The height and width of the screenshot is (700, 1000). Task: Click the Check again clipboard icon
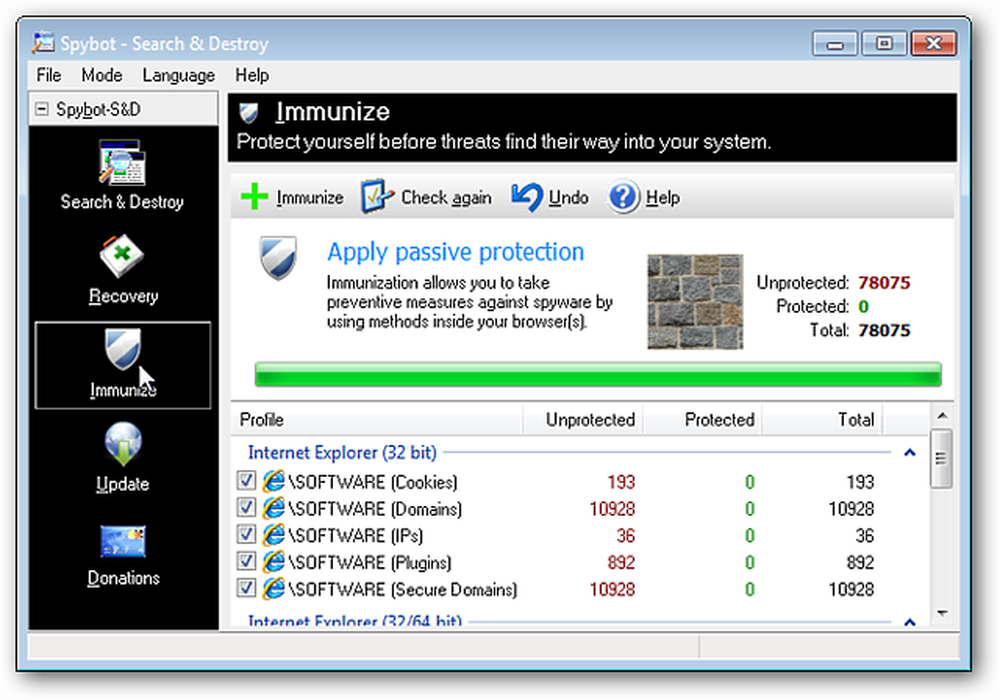click(376, 196)
